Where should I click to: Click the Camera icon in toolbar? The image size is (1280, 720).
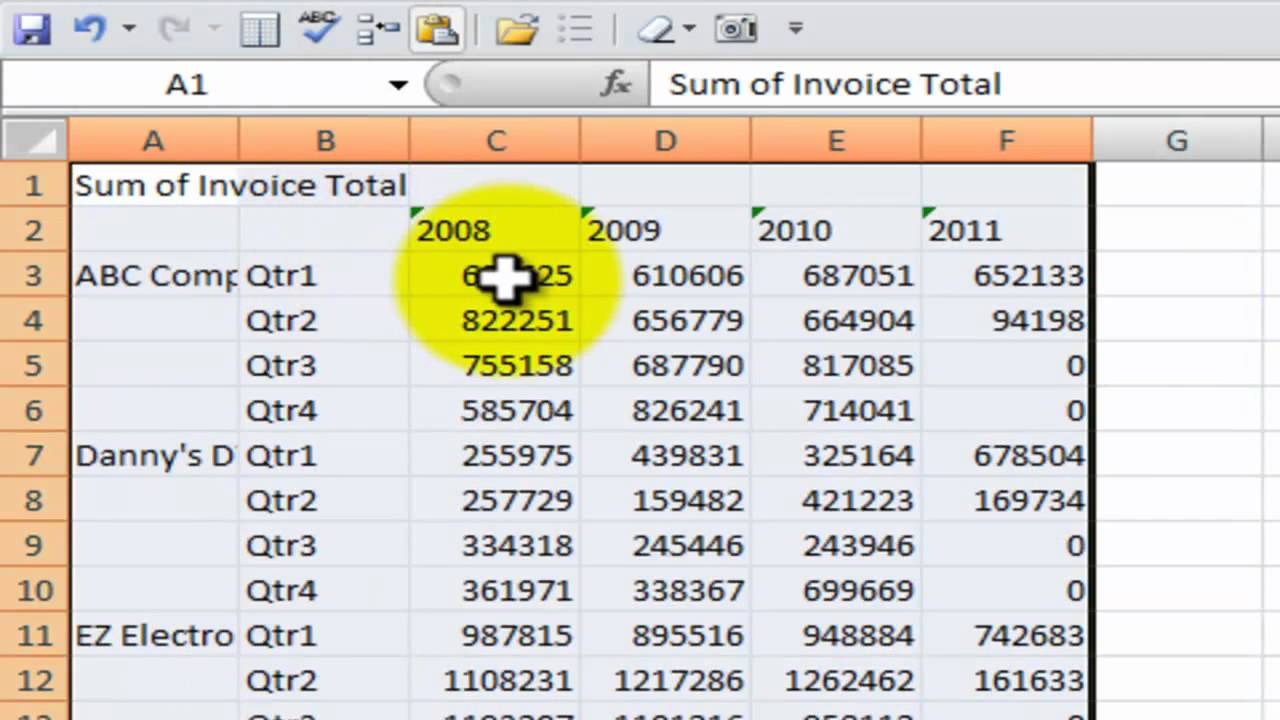point(736,29)
